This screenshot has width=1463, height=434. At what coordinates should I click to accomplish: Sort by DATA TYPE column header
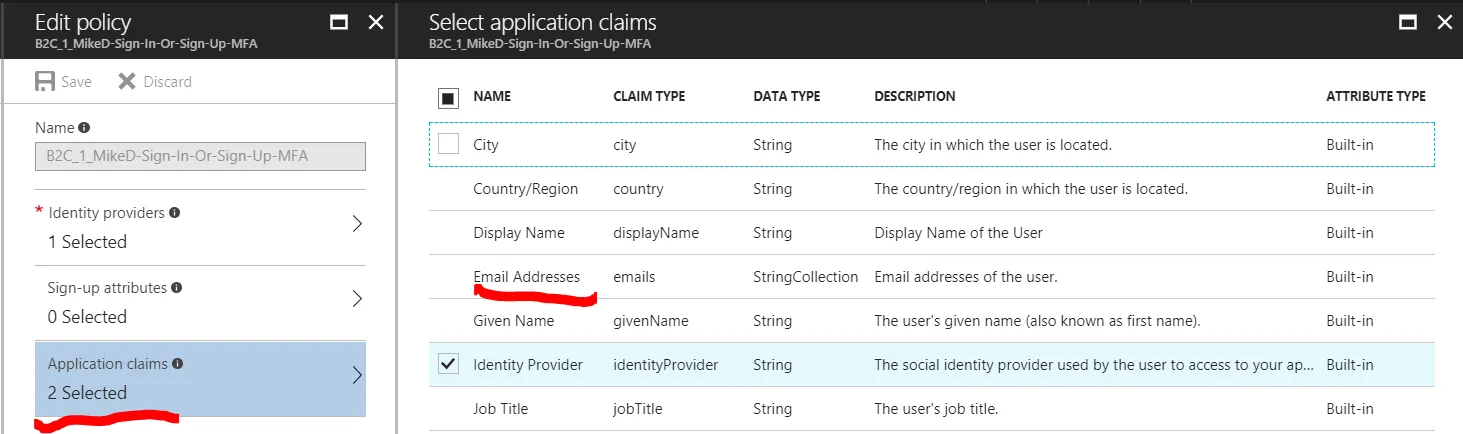tap(786, 97)
